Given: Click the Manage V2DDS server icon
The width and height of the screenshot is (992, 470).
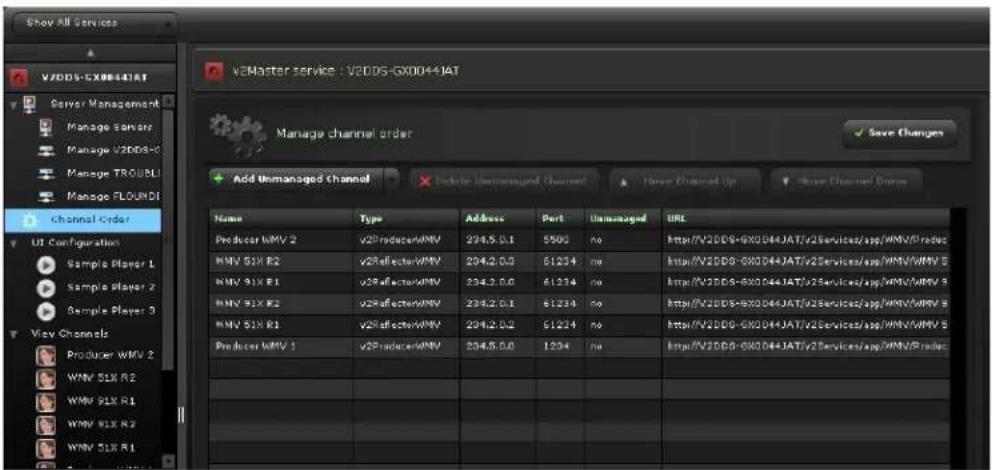Looking at the screenshot, I should coord(44,151).
